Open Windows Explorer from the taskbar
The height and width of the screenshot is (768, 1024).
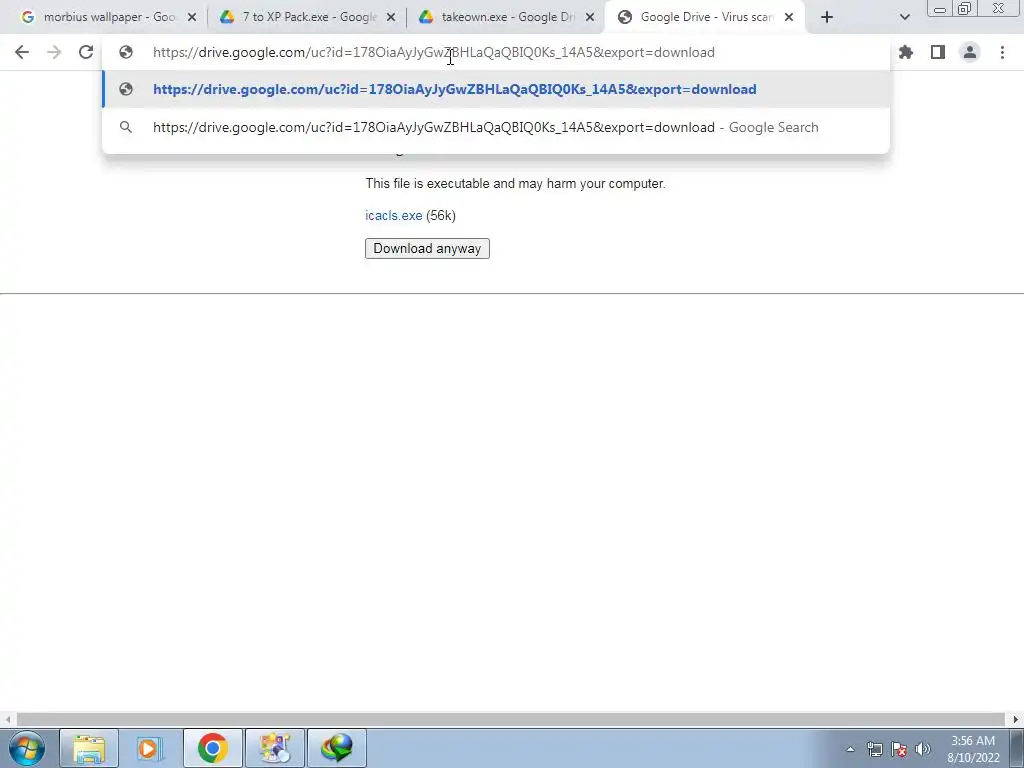point(89,748)
